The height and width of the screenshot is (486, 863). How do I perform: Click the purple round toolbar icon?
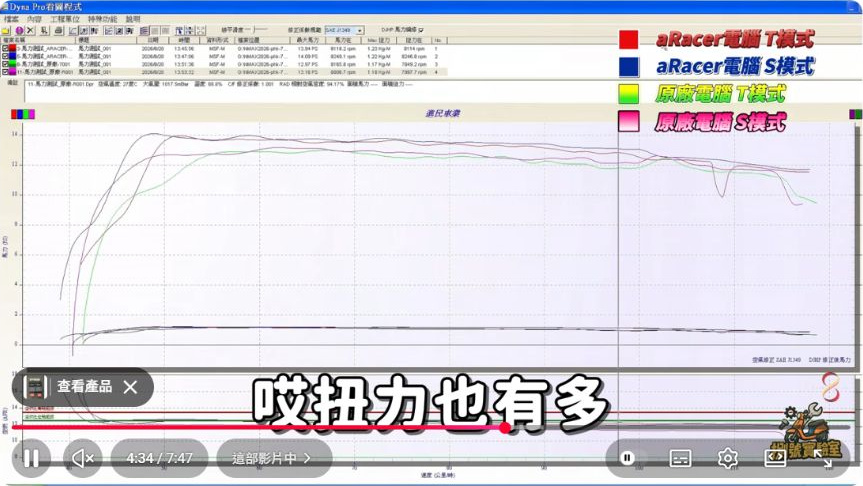pyautogui.click(x=19, y=31)
